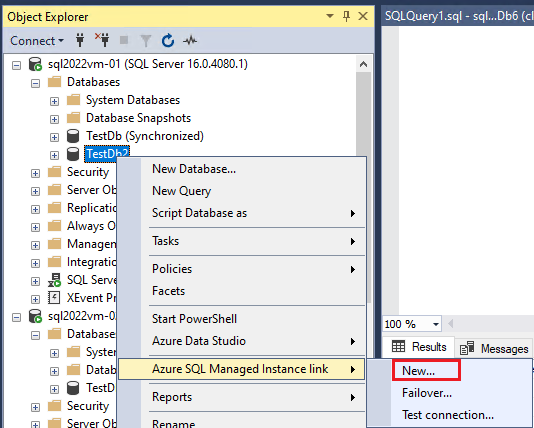Image resolution: width=534 pixels, height=428 pixels.
Task: Open Activity Monitor pulse icon
Action: coord(190,41)
